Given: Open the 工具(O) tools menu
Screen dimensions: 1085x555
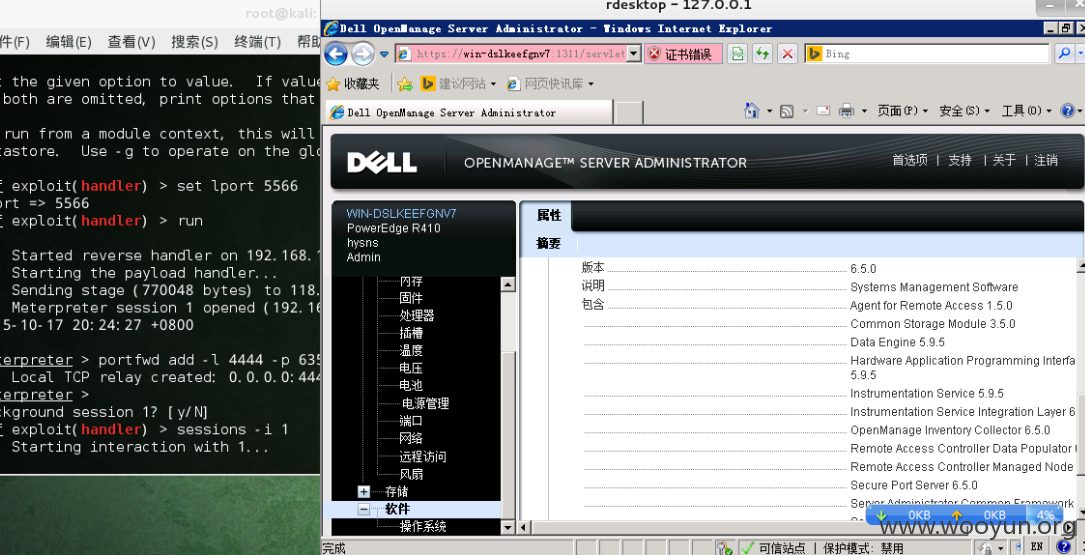Looking at the screenshot, I should (1026, 111).
